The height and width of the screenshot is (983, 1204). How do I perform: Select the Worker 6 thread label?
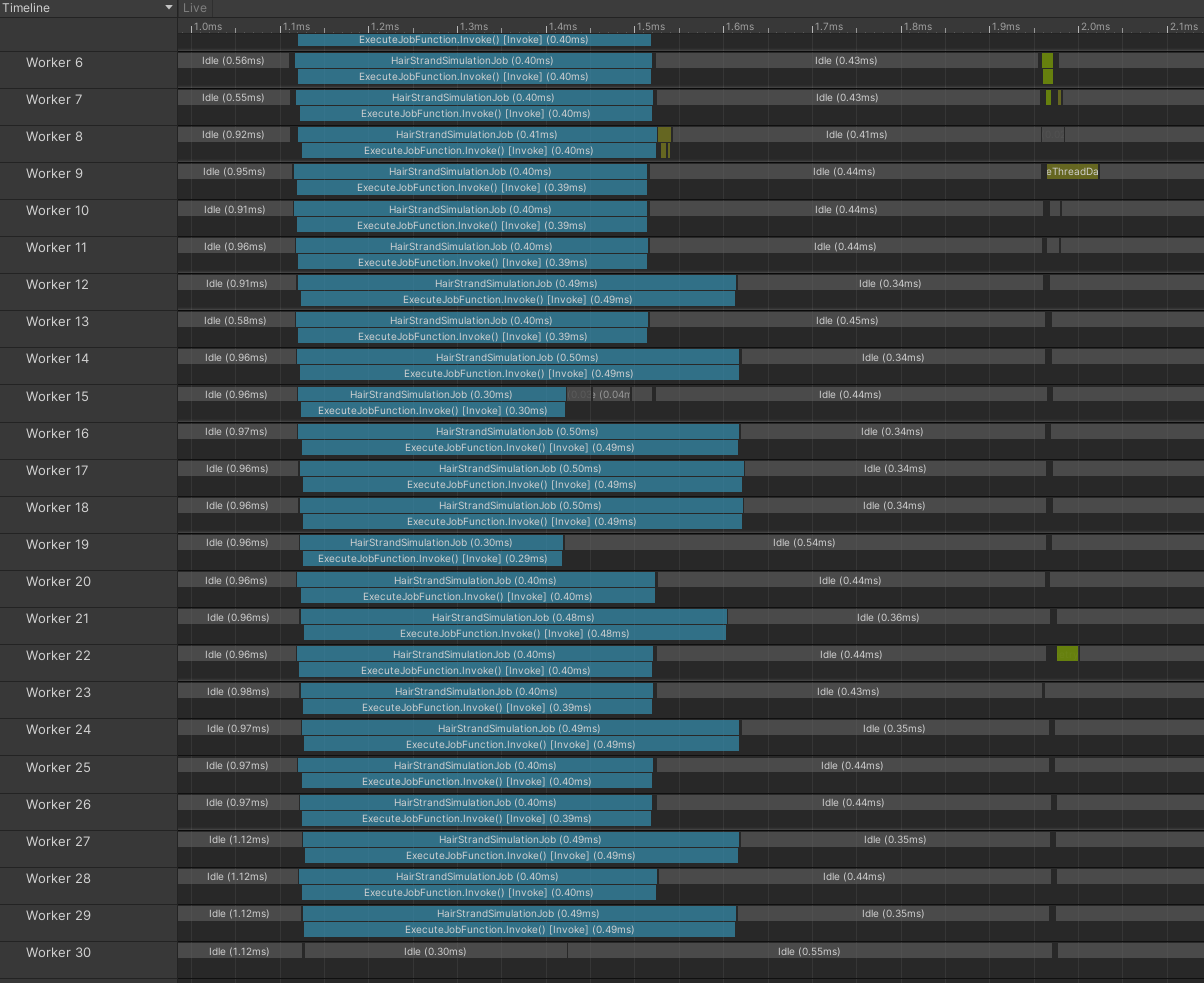pyautogui.click(x=55, y=63)
